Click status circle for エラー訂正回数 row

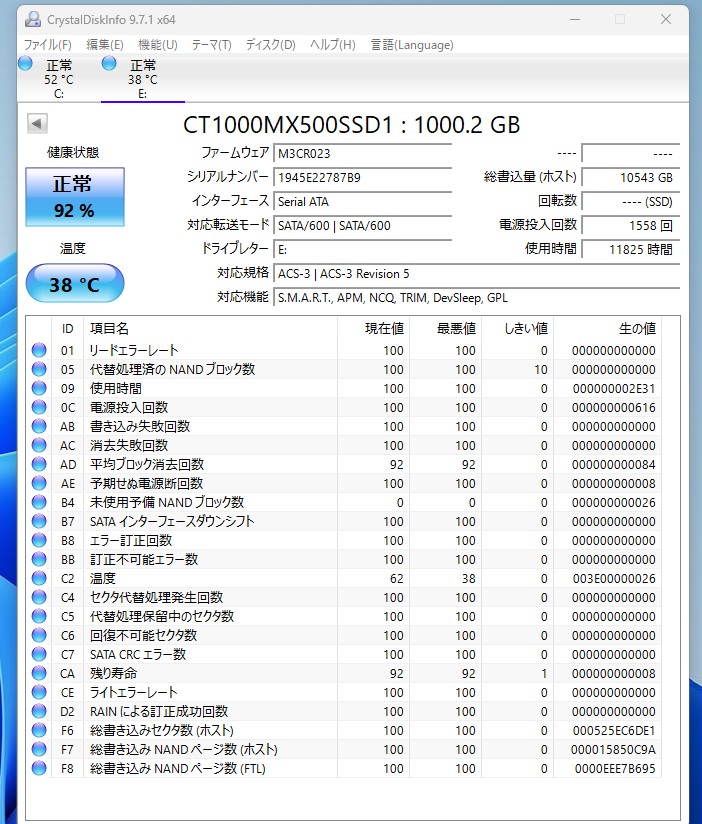[39, 540]
